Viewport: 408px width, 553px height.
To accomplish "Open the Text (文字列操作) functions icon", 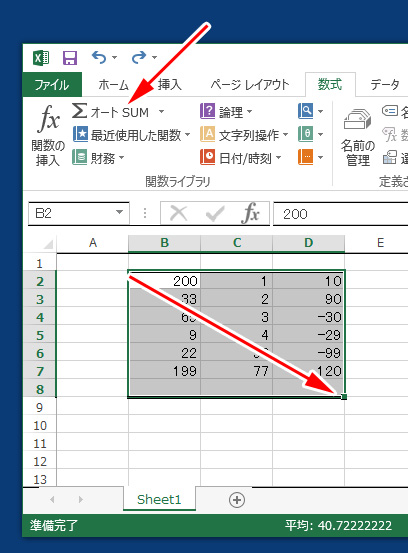I will [207, 134].
